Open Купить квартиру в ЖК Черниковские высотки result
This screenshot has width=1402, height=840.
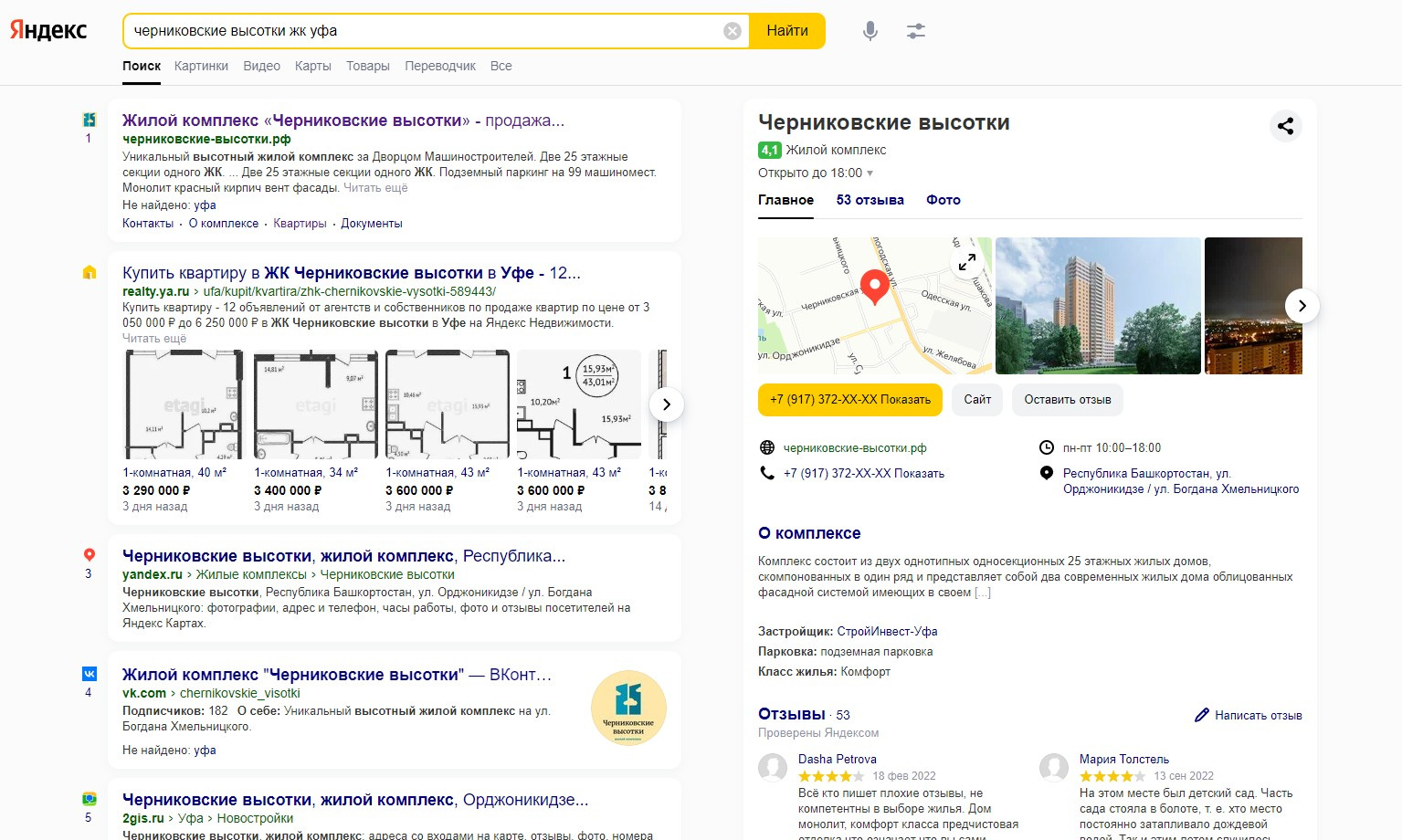coord(352,273)
